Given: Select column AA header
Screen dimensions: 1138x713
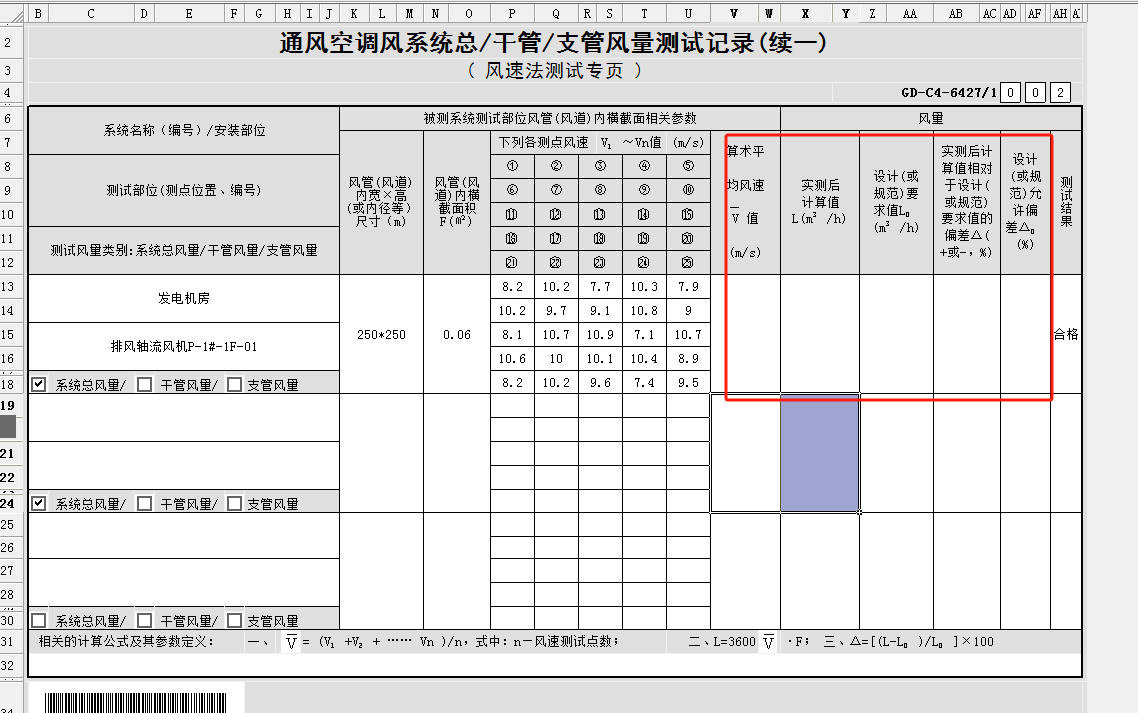Looking at the screenshot, I should tap(909, 13).
